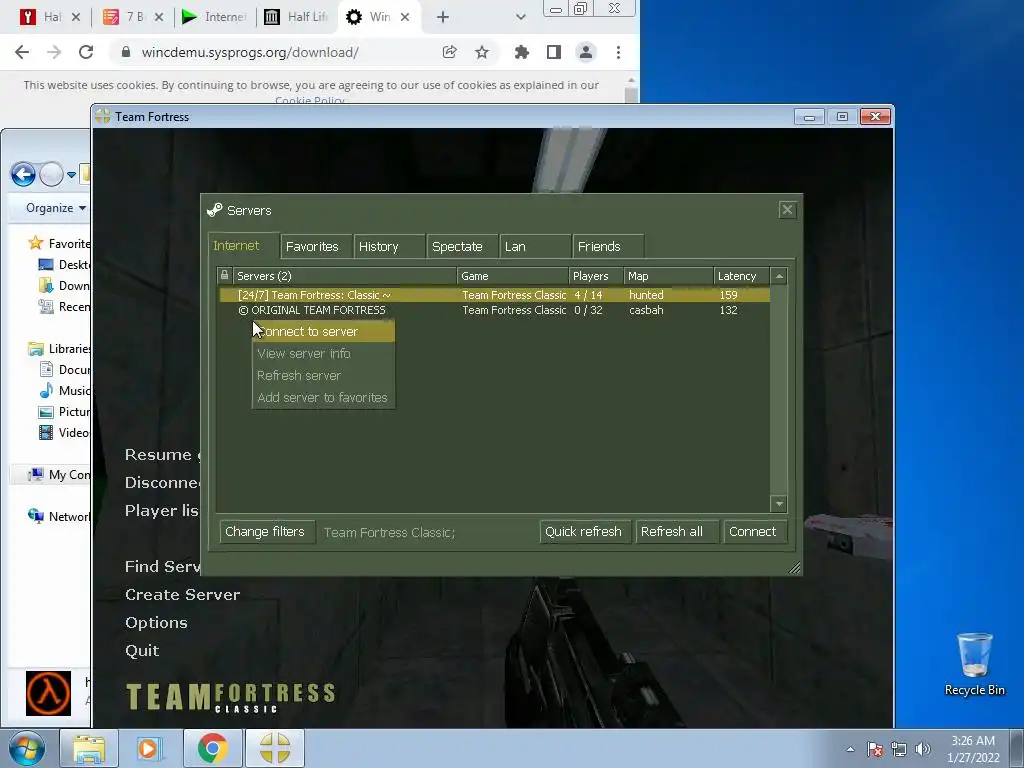Open the Friends tab

[607, 247]
